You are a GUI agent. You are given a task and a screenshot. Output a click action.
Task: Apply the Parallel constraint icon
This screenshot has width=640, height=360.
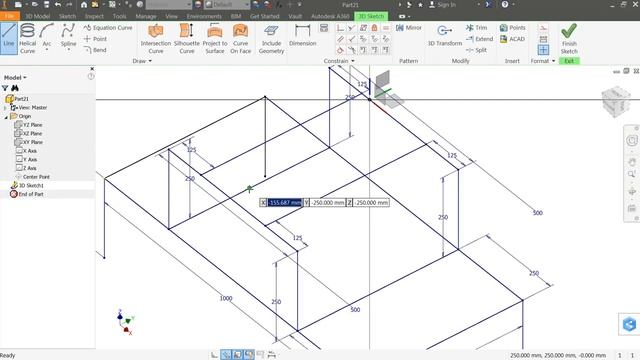tap(340, 39)
